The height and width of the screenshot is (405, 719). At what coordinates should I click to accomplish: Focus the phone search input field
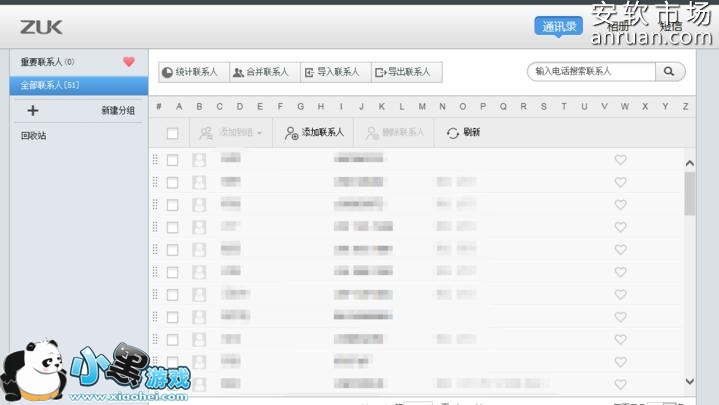(x=592, y=72)
